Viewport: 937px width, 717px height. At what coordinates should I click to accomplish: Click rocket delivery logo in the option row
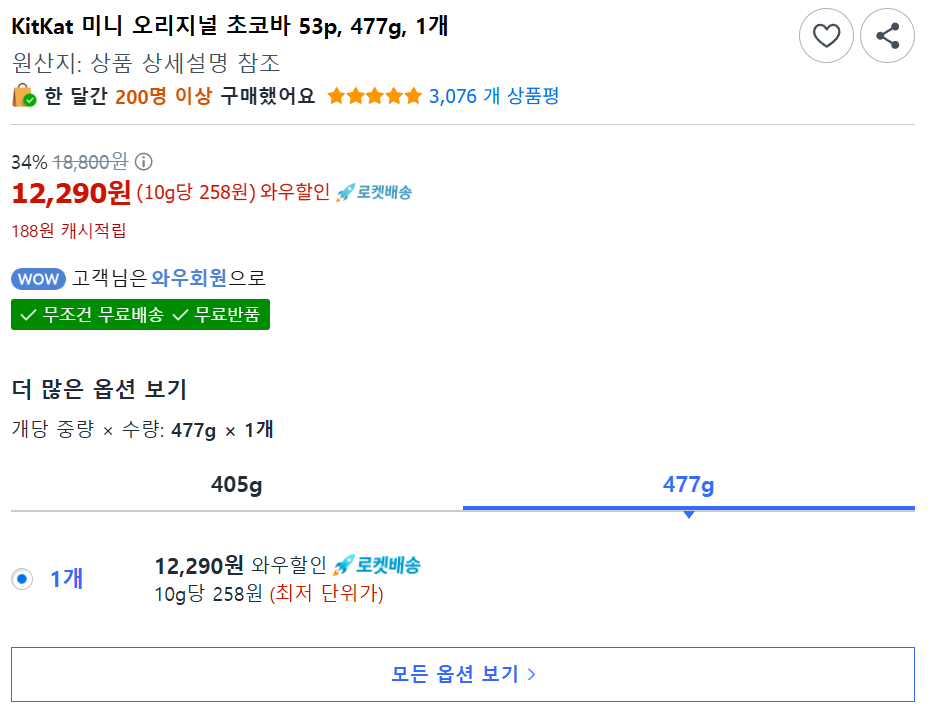point(376,565)
